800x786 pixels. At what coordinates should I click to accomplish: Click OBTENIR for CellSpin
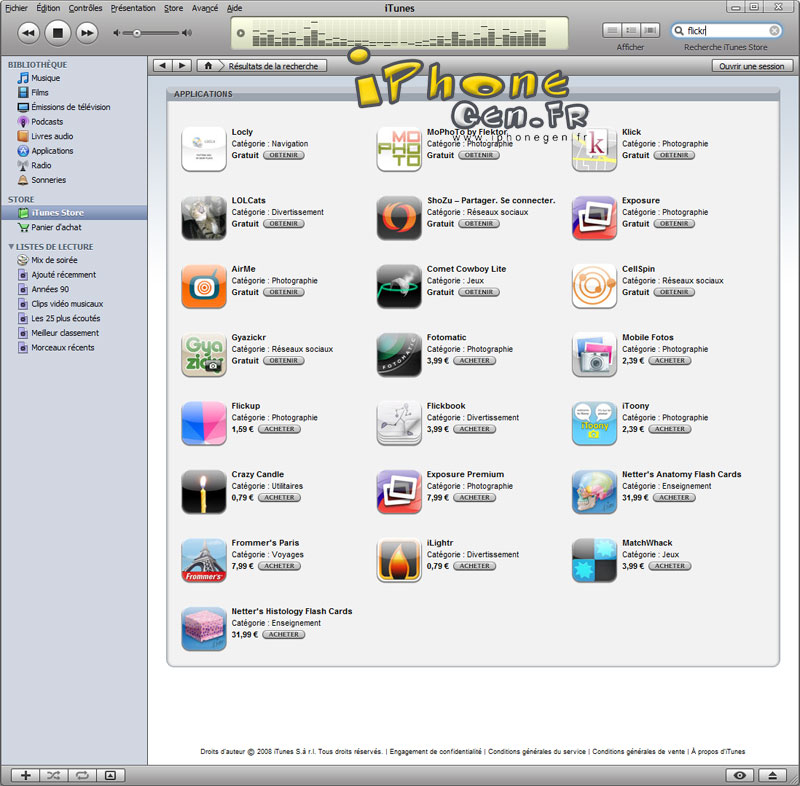(674, 292)
